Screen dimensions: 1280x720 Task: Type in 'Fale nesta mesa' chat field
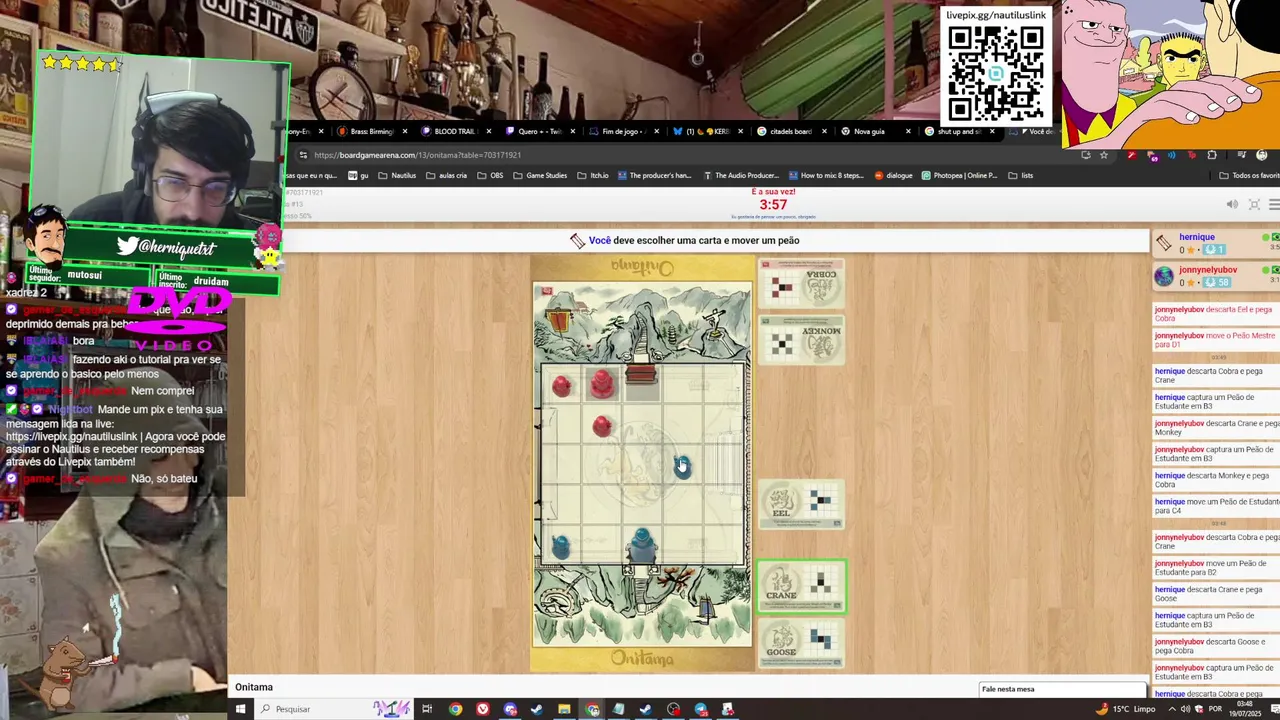[x=1063, y=689]
